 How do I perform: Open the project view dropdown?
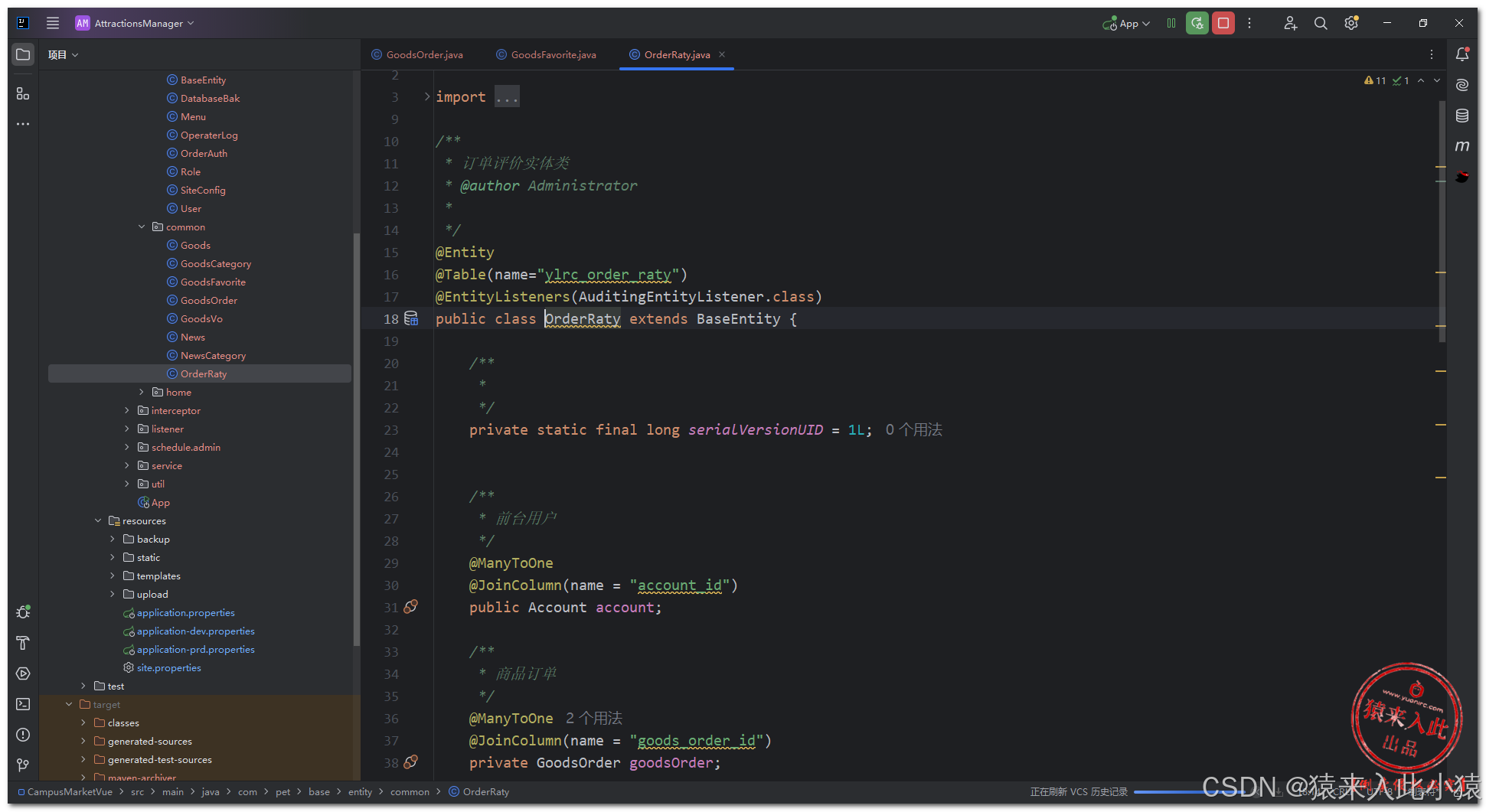pos(63,54)
